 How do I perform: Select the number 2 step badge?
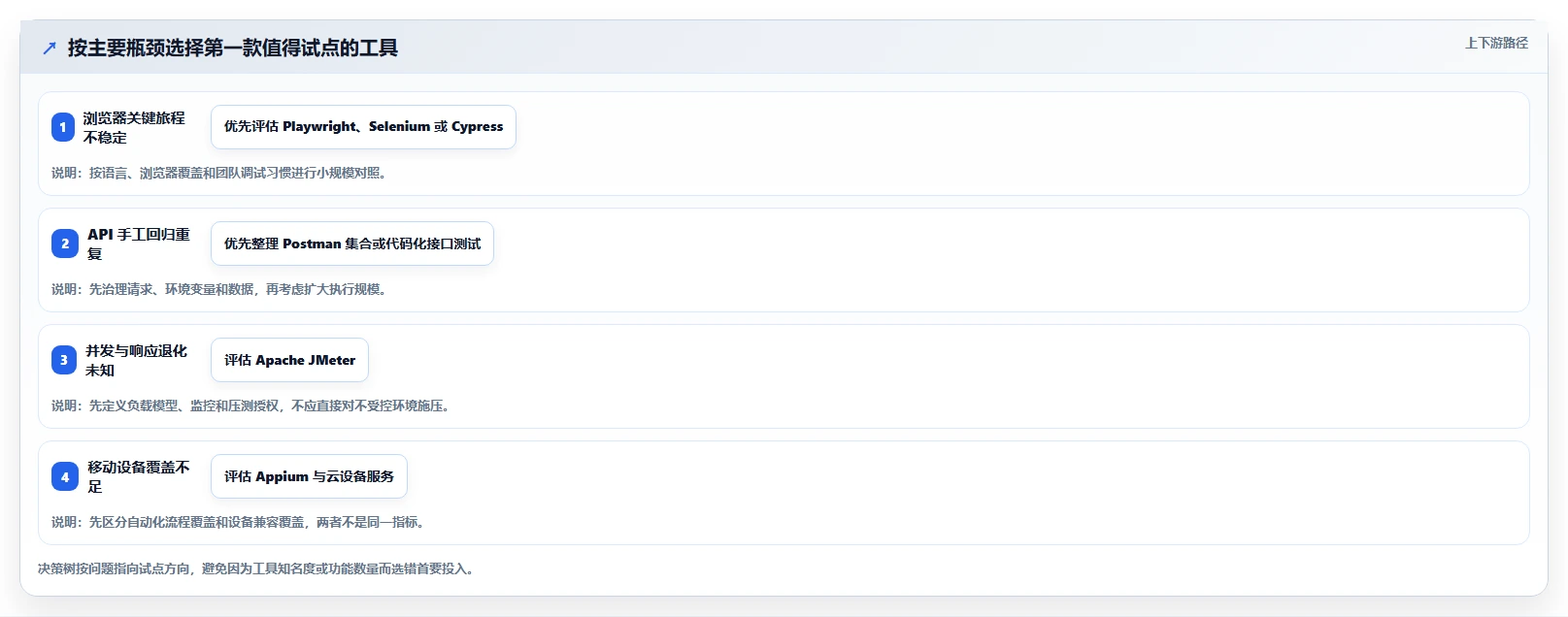tap(65, 244)
